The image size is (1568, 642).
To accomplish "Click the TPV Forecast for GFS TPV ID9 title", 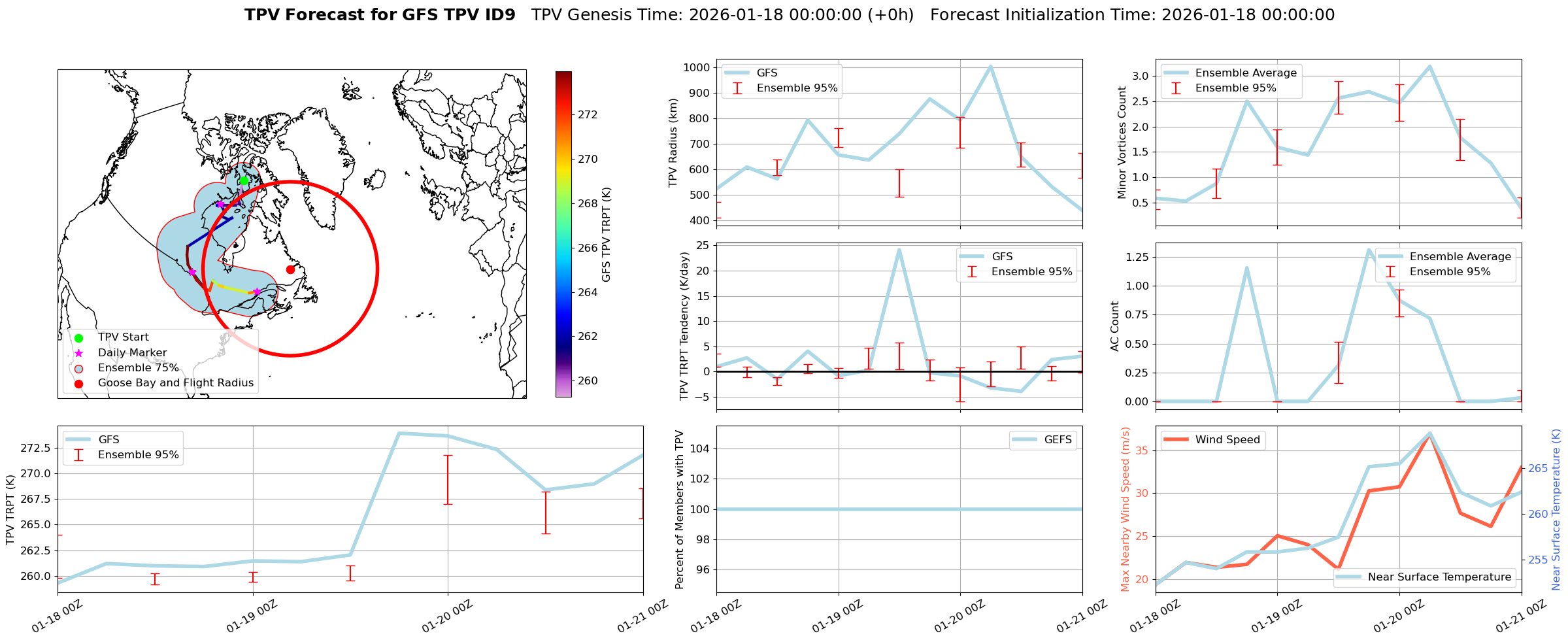I will pos(380,15).
